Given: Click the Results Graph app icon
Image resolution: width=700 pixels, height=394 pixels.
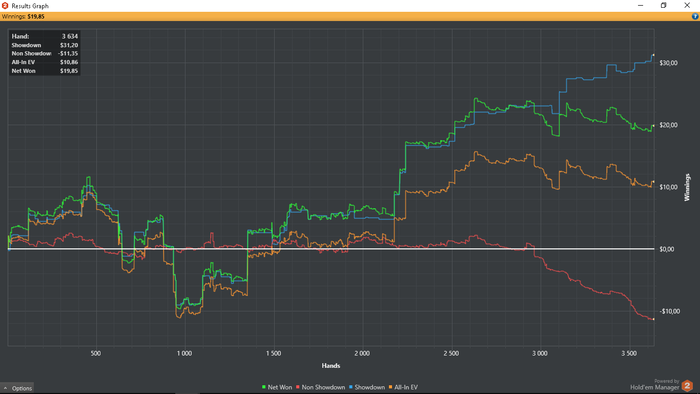Looking at the screenshot, I should tap(5, 5).
